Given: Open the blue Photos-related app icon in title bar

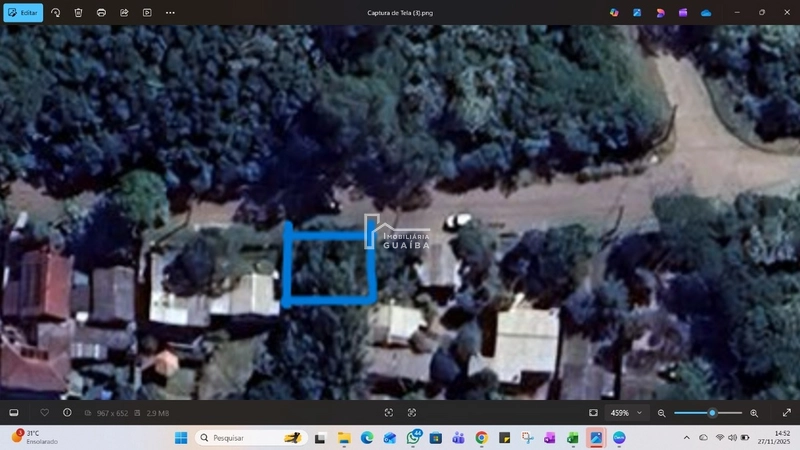Looking at the screenshot, I should [637, 13].
